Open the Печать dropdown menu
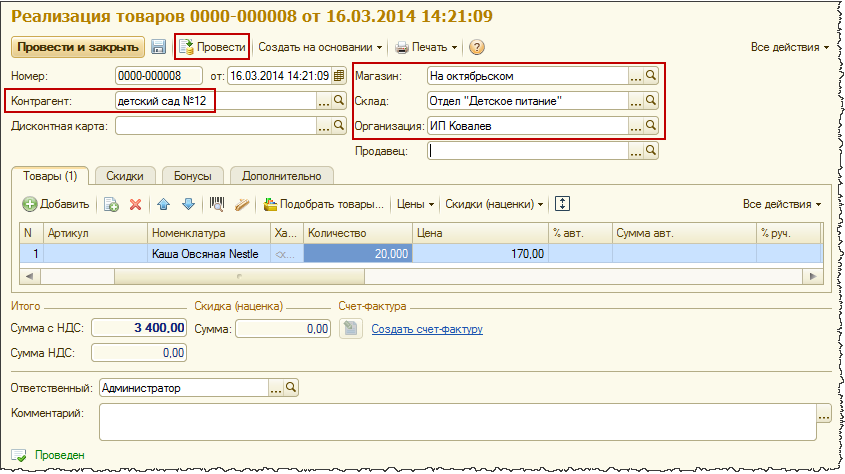This screenshot has height=474, width=845. [426, 47]
